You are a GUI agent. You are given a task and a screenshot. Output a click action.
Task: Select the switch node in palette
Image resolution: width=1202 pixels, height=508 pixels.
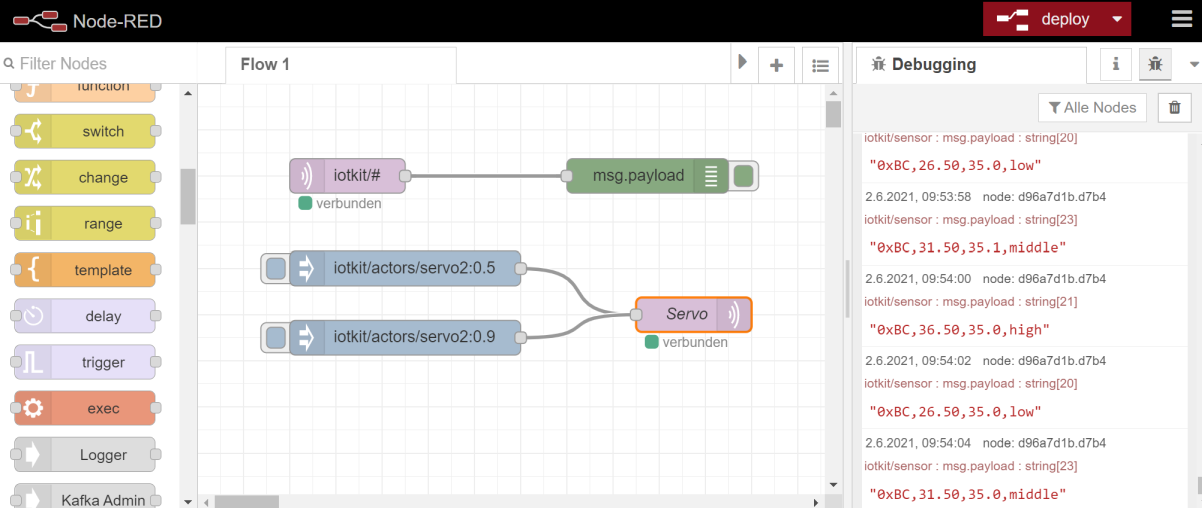tap(85, 131)
